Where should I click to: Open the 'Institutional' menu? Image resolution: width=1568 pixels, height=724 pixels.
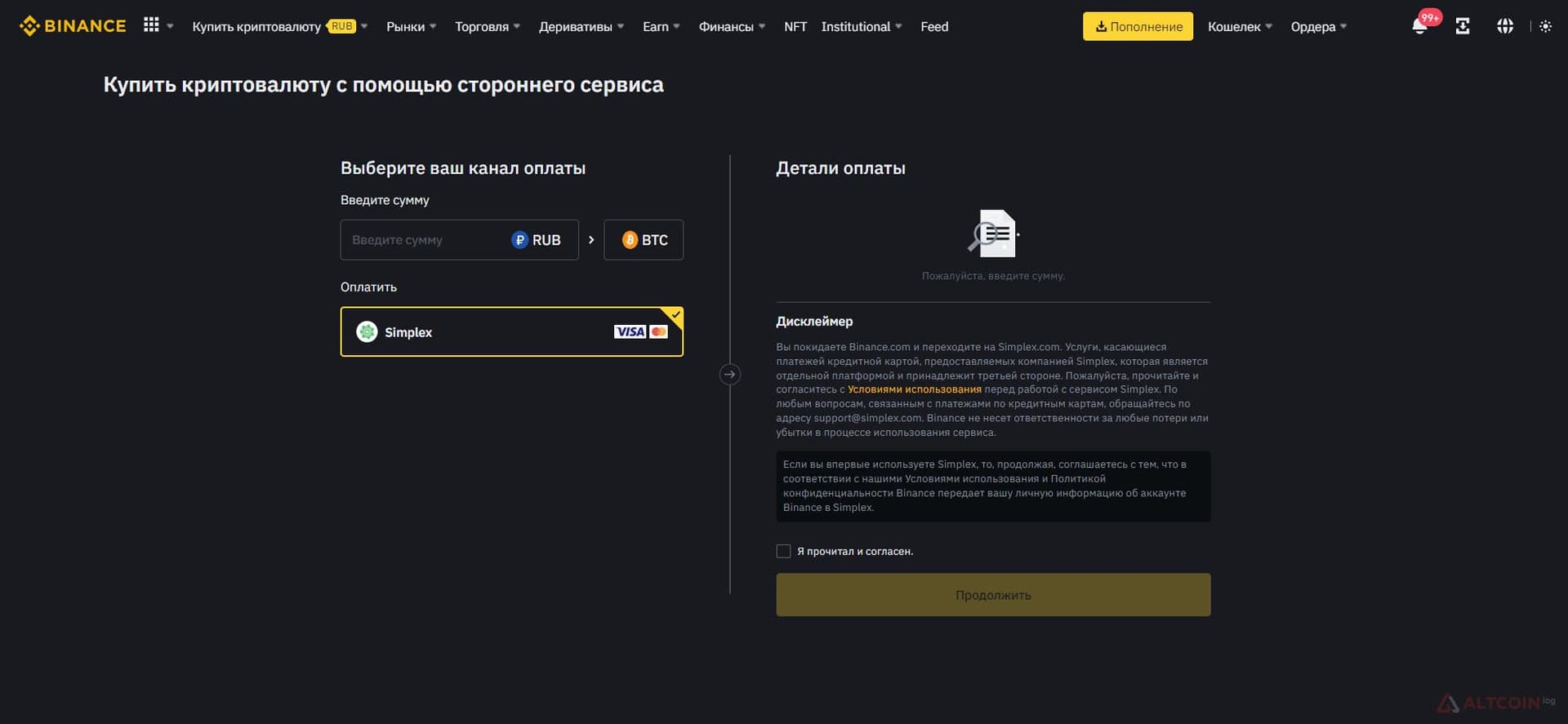point(862,26)
